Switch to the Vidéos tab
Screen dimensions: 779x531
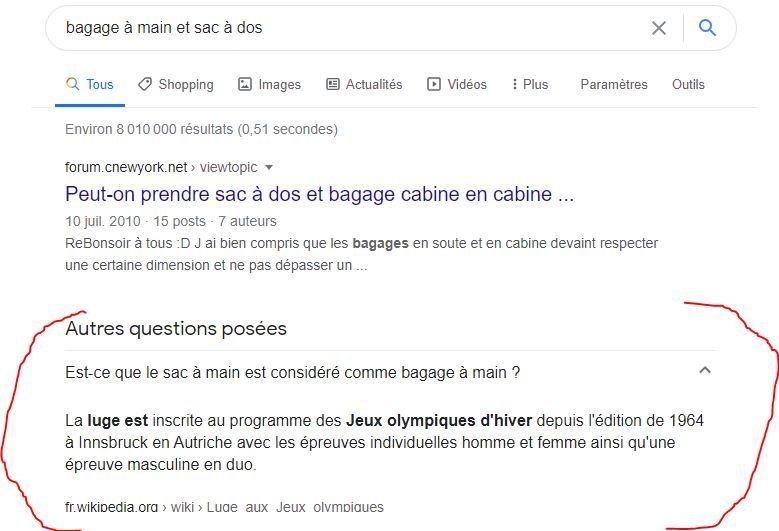click(457, 84)
